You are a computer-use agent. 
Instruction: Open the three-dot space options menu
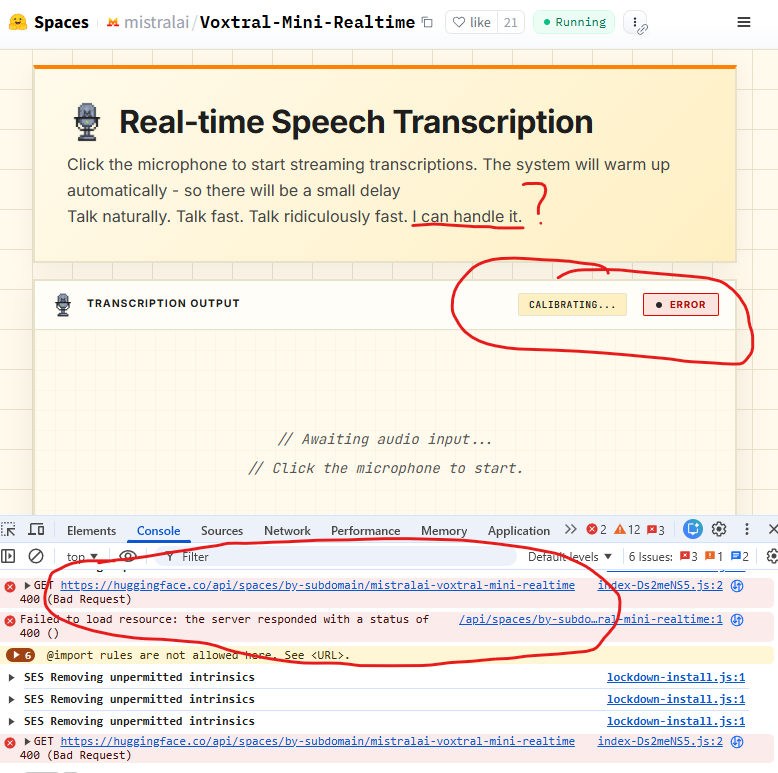coord(635,22)
